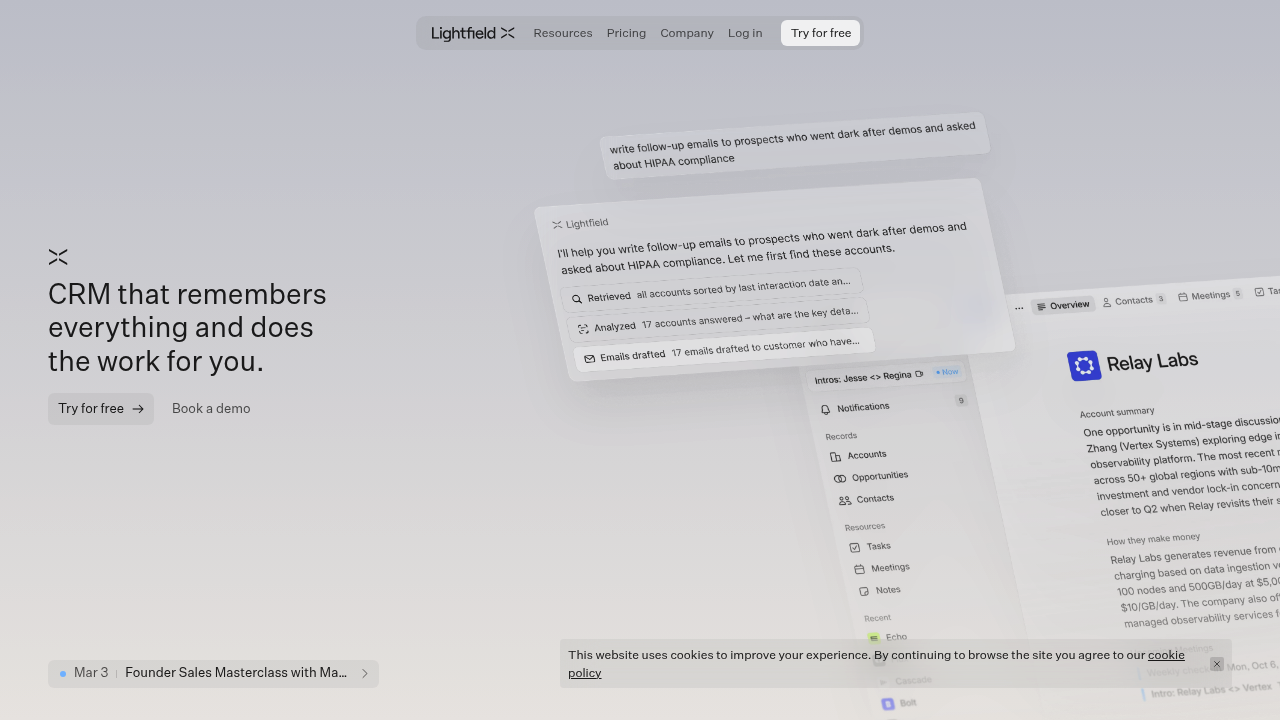Click the Lightfield logo in the navbar
Screen dimensions: 1280x720
coord(472,33)
